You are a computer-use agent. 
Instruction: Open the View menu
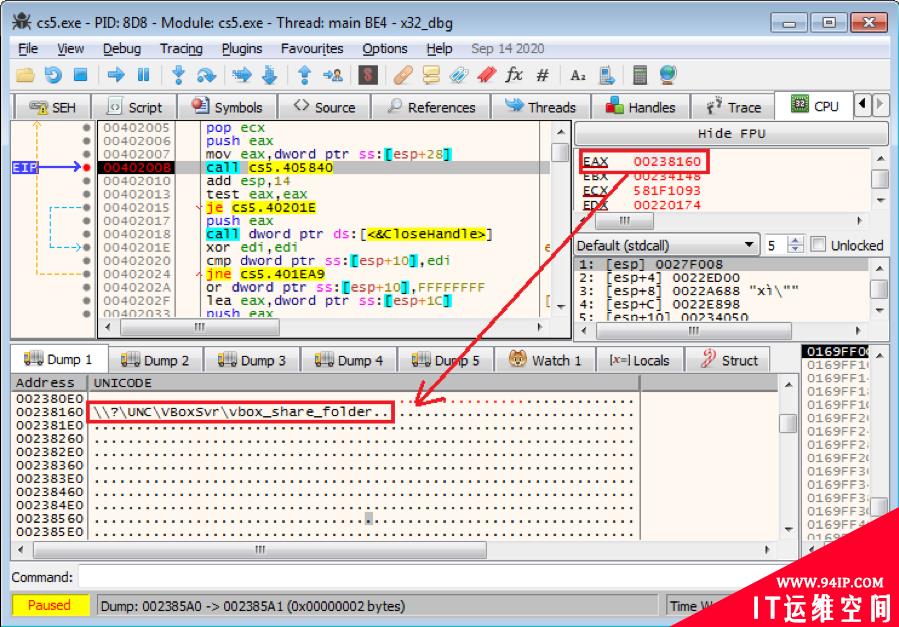(71, 49)
